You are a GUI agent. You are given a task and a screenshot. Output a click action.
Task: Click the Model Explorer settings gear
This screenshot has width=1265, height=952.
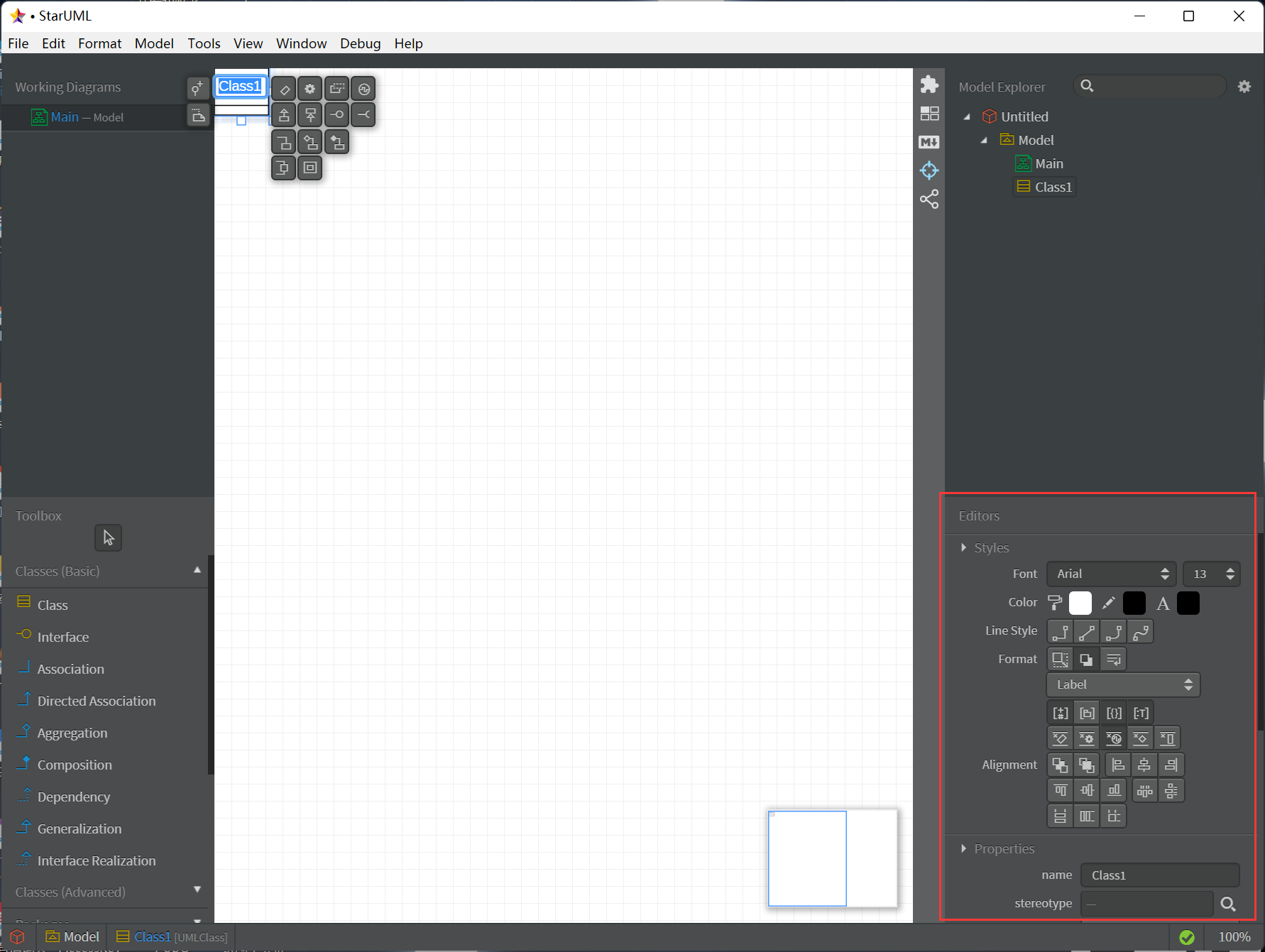coord(1244,87)
